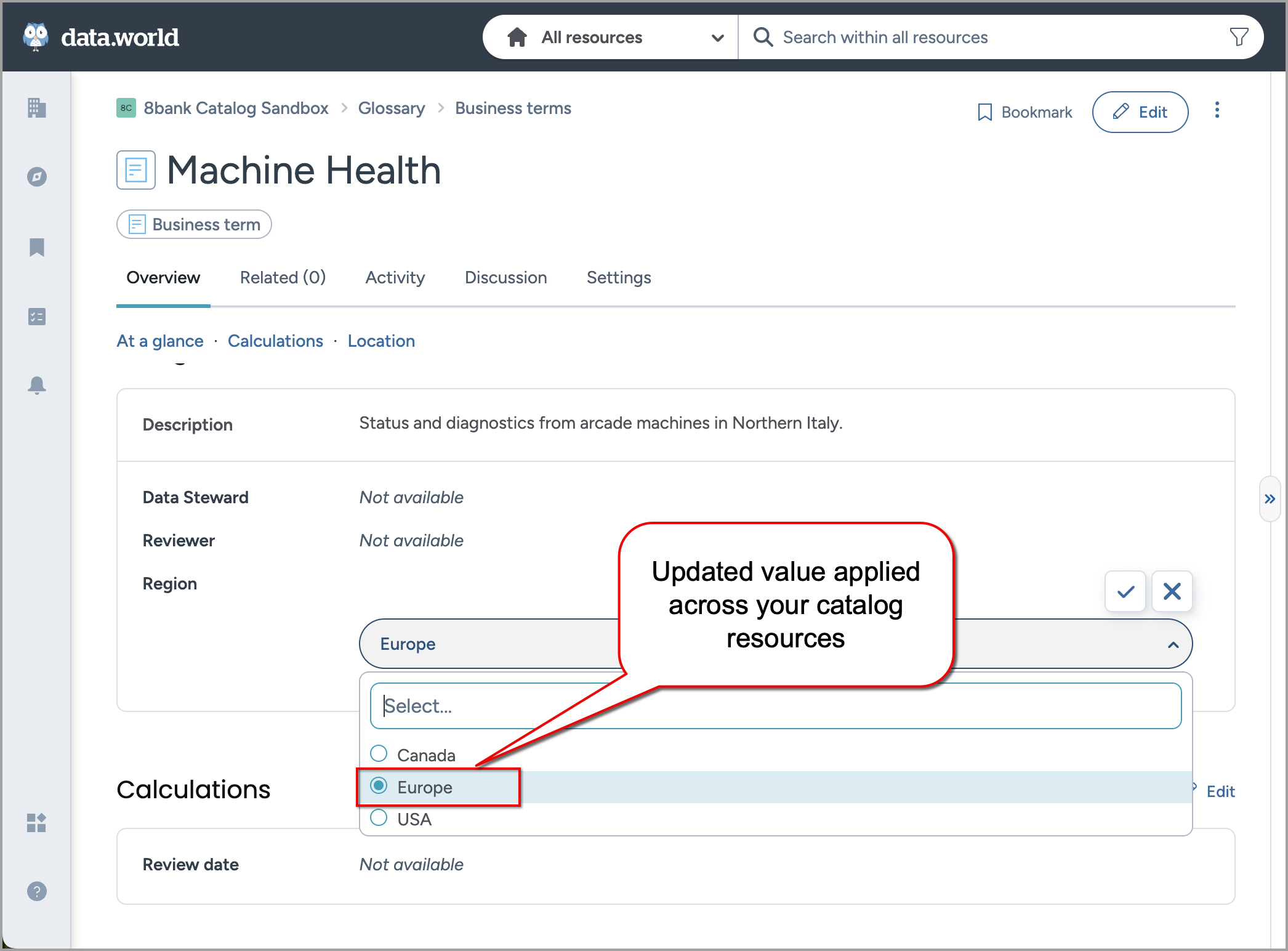Image resolution: width=1288 pixels, height=951 pixels.
Task: Open the Discover compass icon in sidebar
Action: click(37, 177)
